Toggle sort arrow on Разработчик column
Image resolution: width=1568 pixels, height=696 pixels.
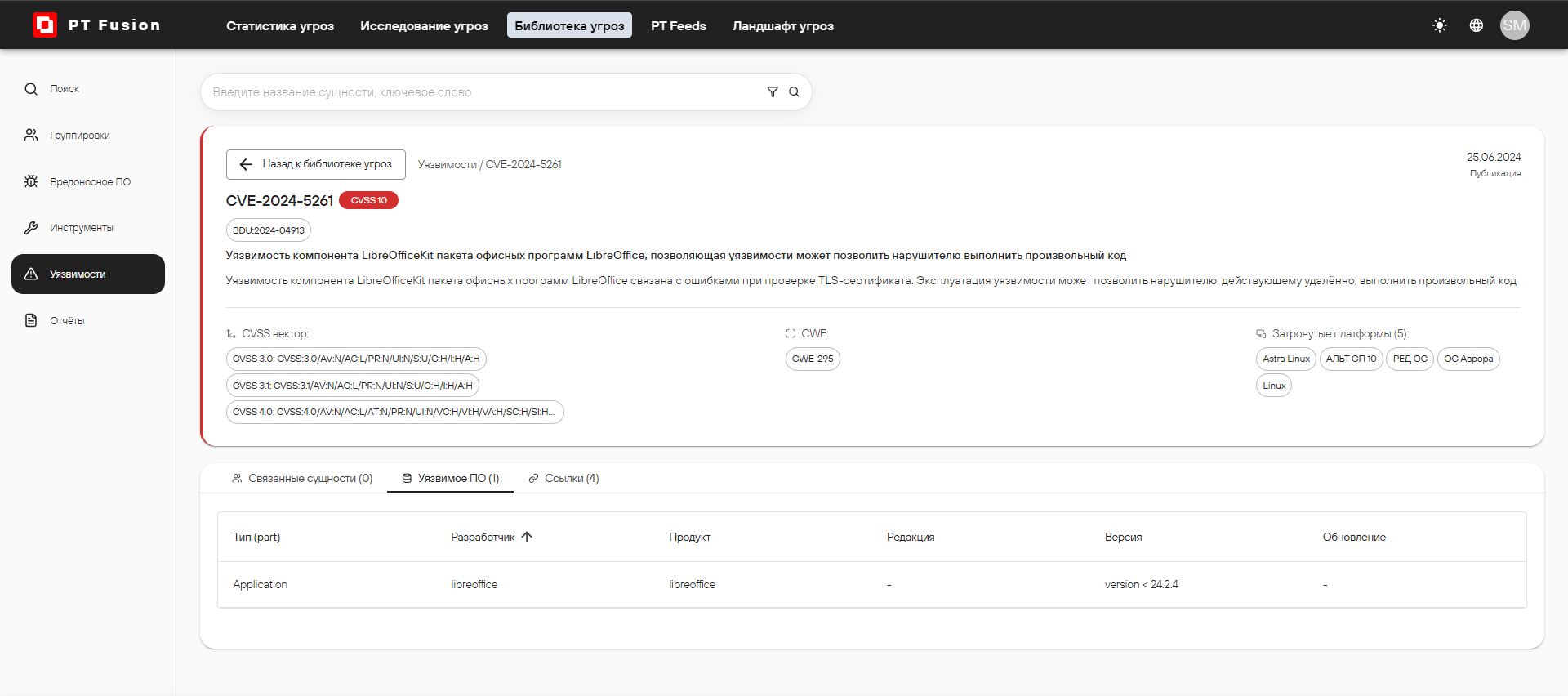point(527,537)
